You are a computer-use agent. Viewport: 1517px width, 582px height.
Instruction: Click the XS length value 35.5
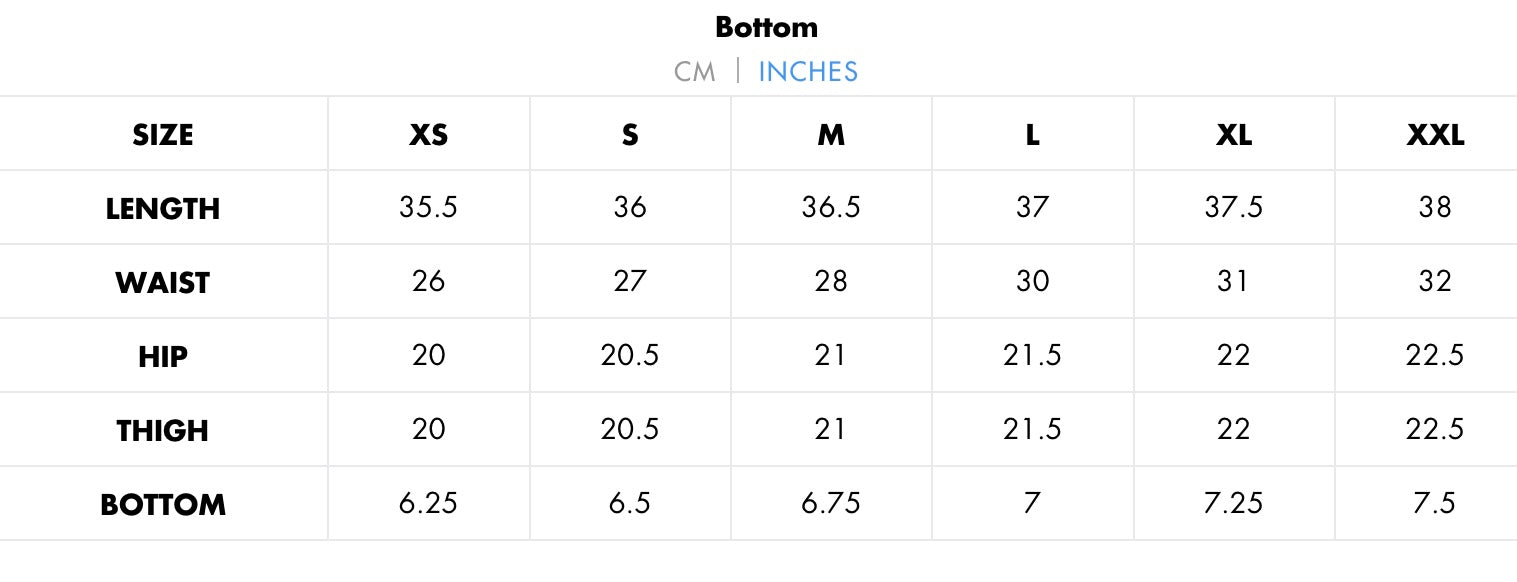click(428, 208)
